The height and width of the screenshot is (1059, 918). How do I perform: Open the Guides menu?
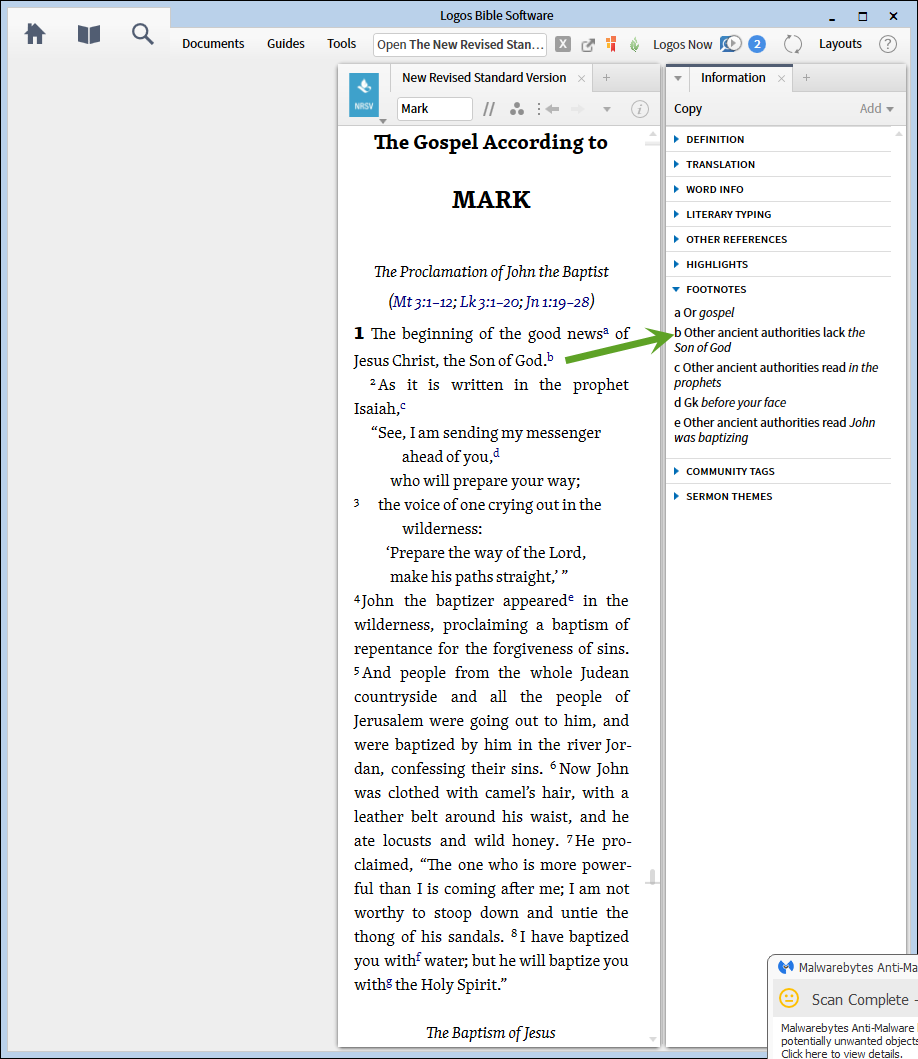pyautogui.click(x=286, y=44)
